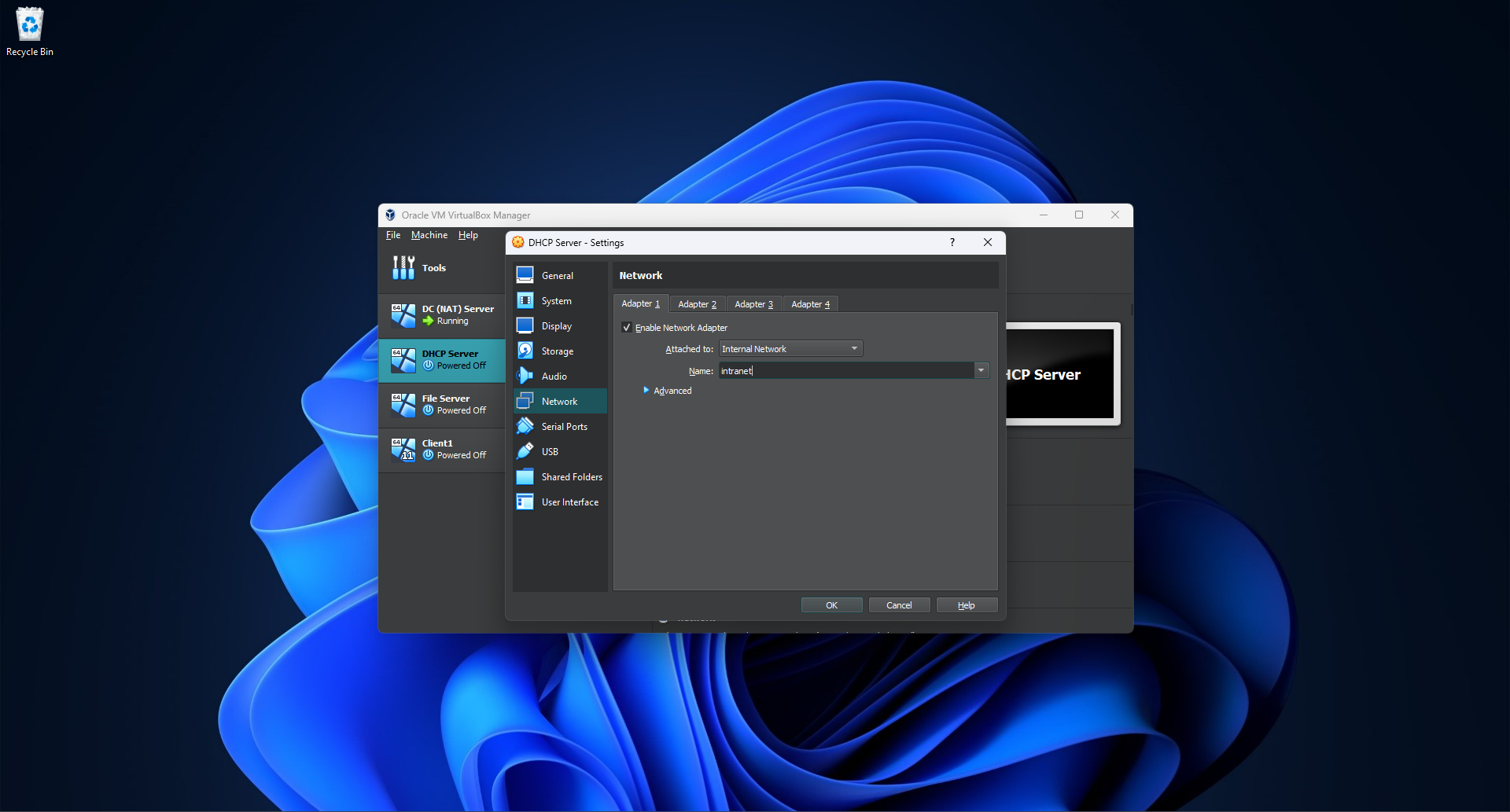Switch to the Adapter 3 tab

(754, 304)
